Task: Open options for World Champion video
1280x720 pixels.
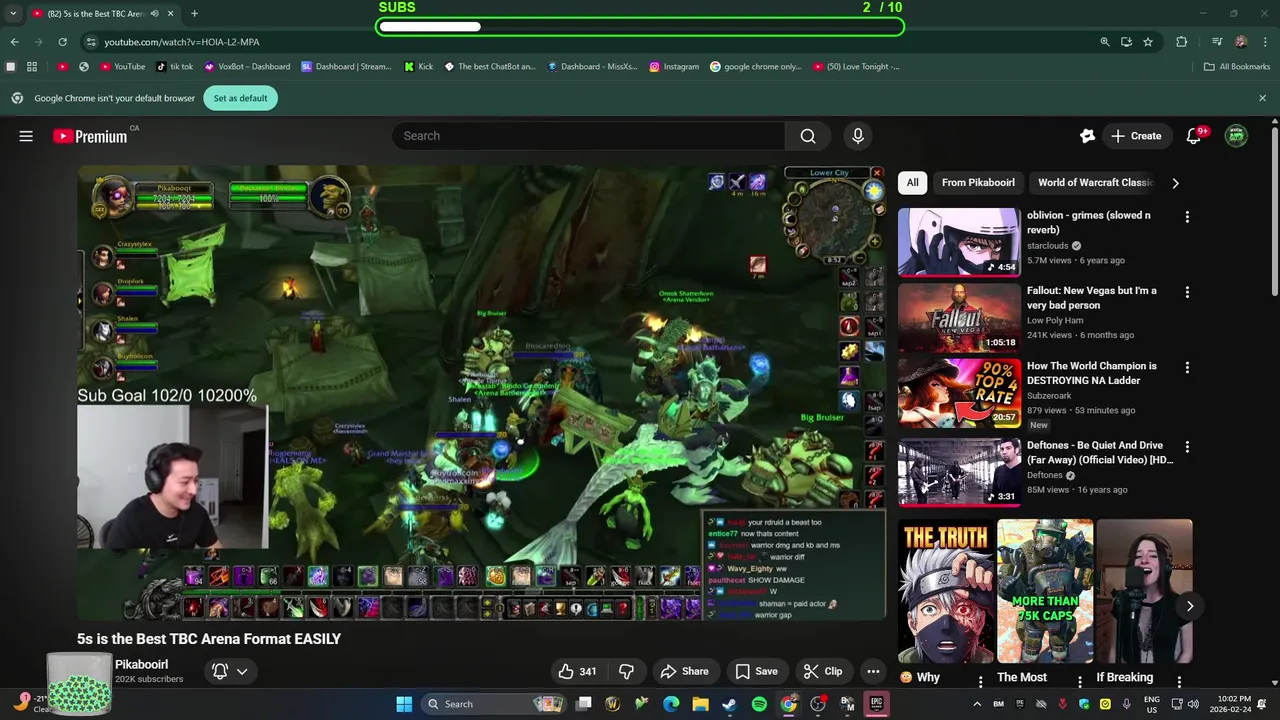Action: (x=1187, y=367)
